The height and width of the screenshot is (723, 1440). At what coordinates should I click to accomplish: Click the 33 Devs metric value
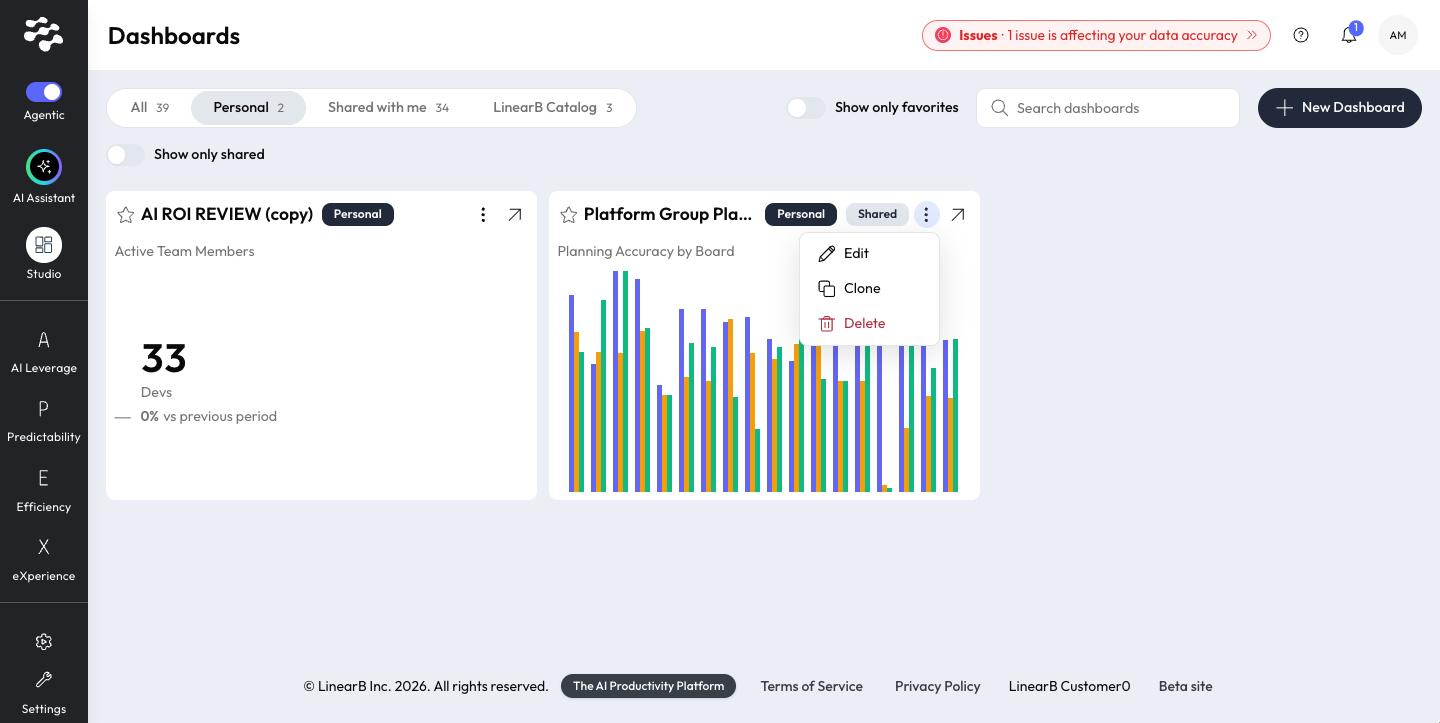pyautogui.click(x=164, y=358)
